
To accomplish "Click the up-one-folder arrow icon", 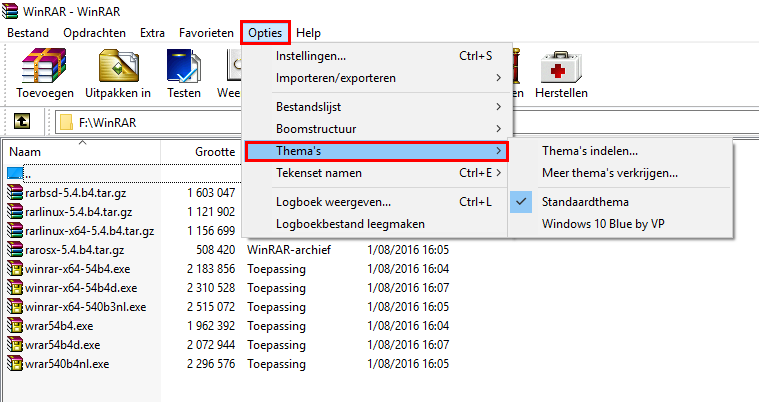I will 22,121.
